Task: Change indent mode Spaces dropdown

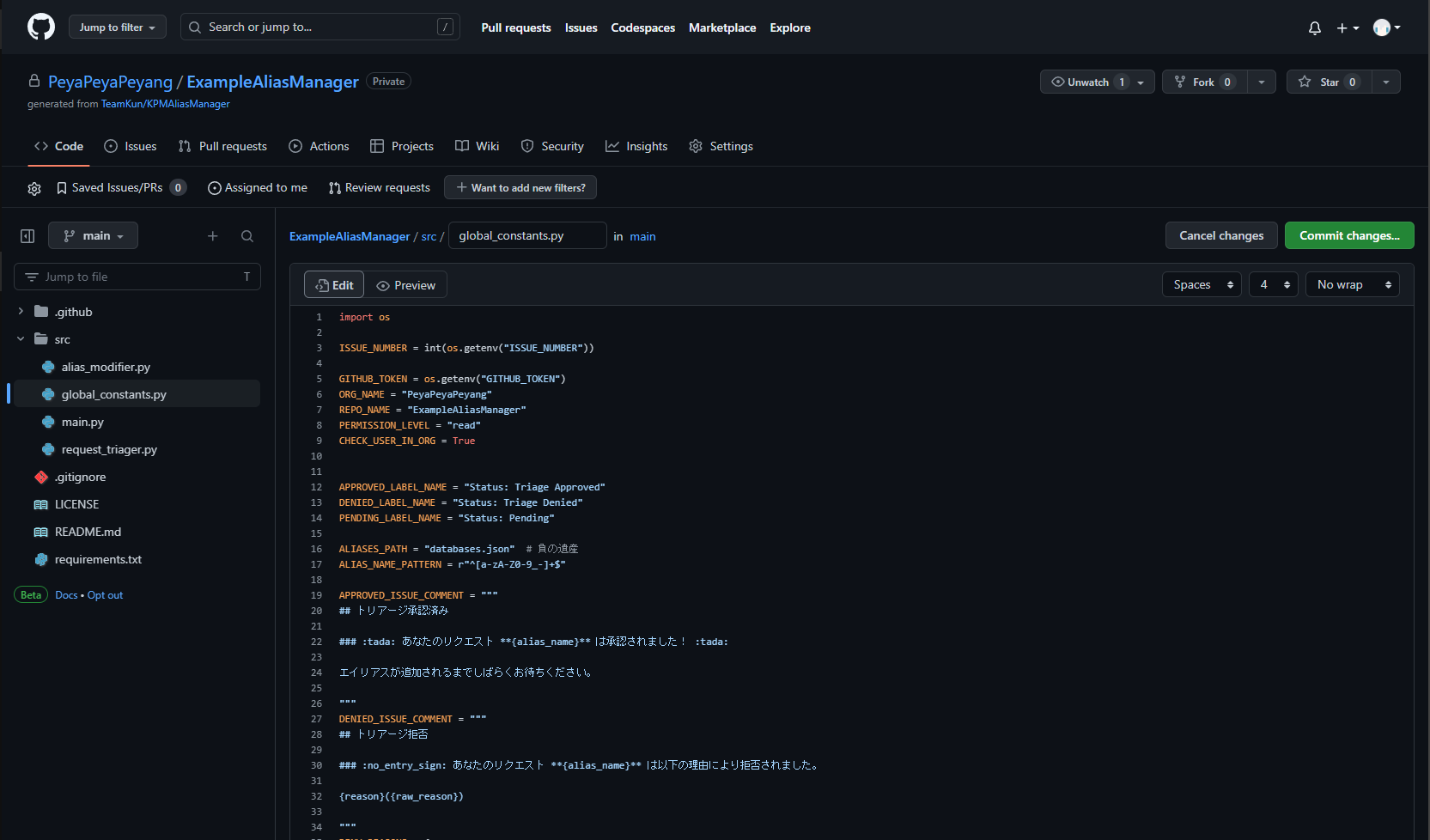Action: (x=1202, y=284)
